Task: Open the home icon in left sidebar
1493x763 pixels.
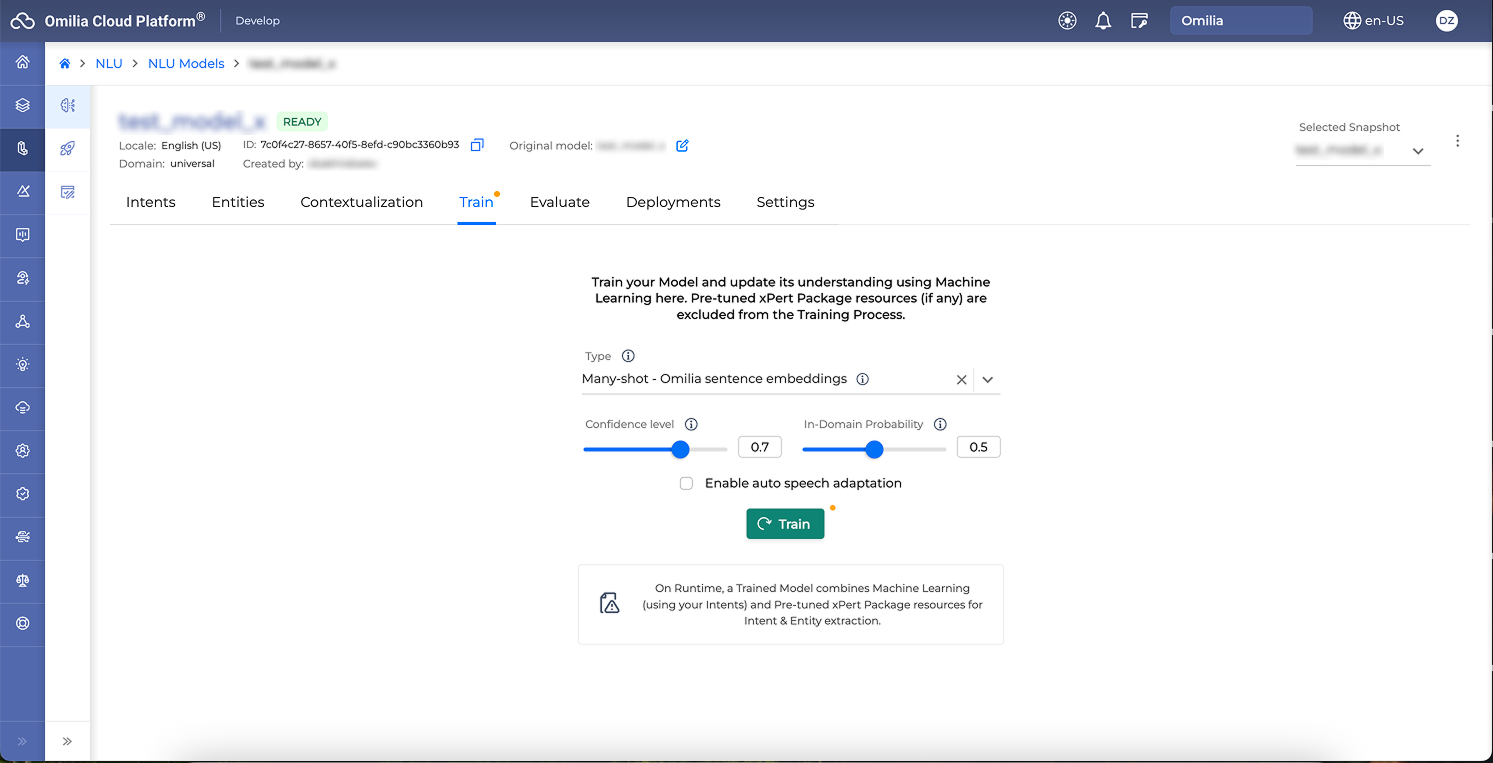Action: tap(22, 62)
